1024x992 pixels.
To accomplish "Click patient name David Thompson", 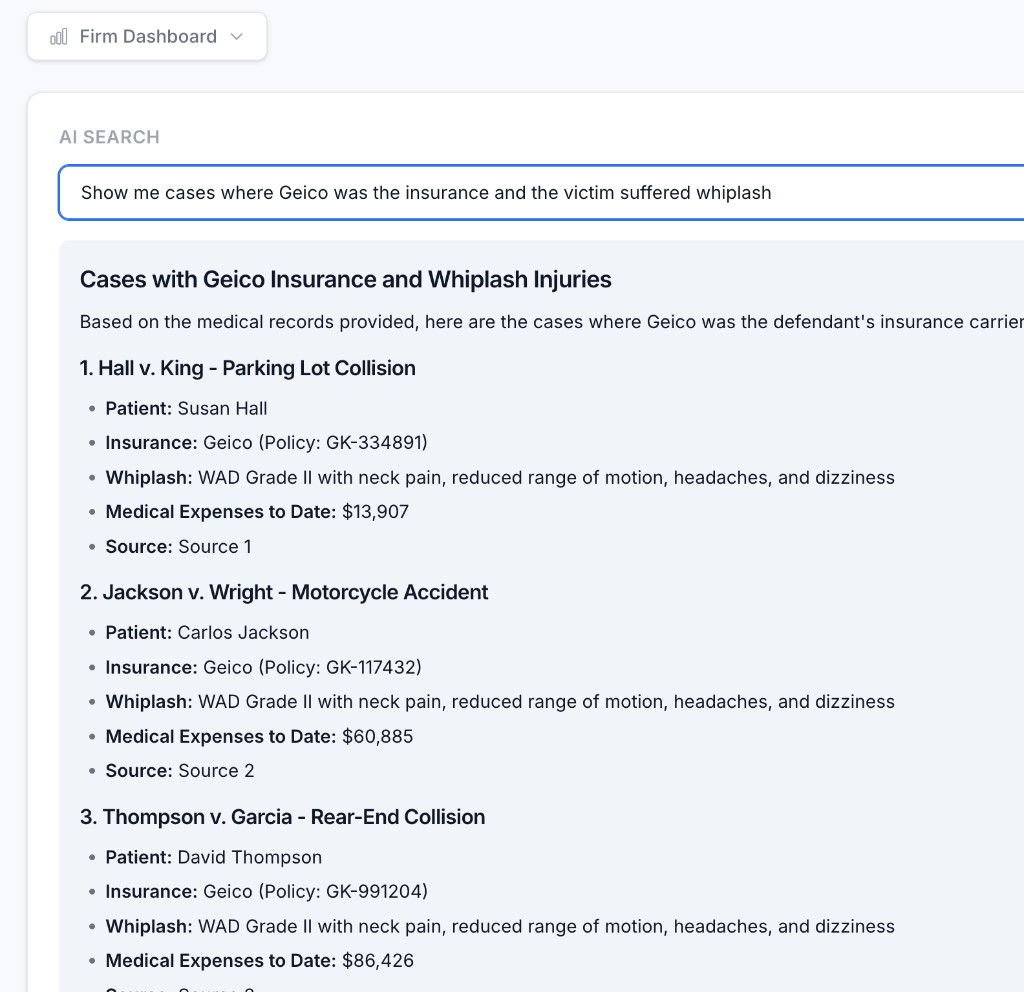I will coord(248,857).
